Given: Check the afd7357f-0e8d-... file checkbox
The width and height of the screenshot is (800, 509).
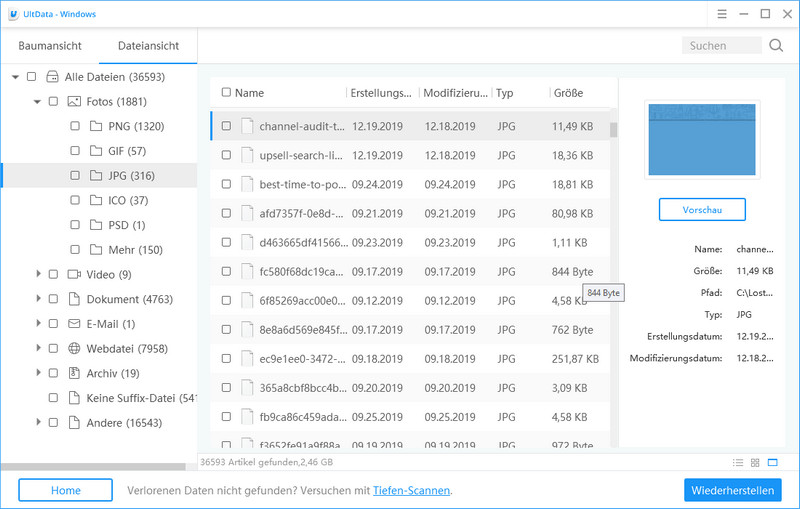Looking at the screenshot, I should point(226,213).
